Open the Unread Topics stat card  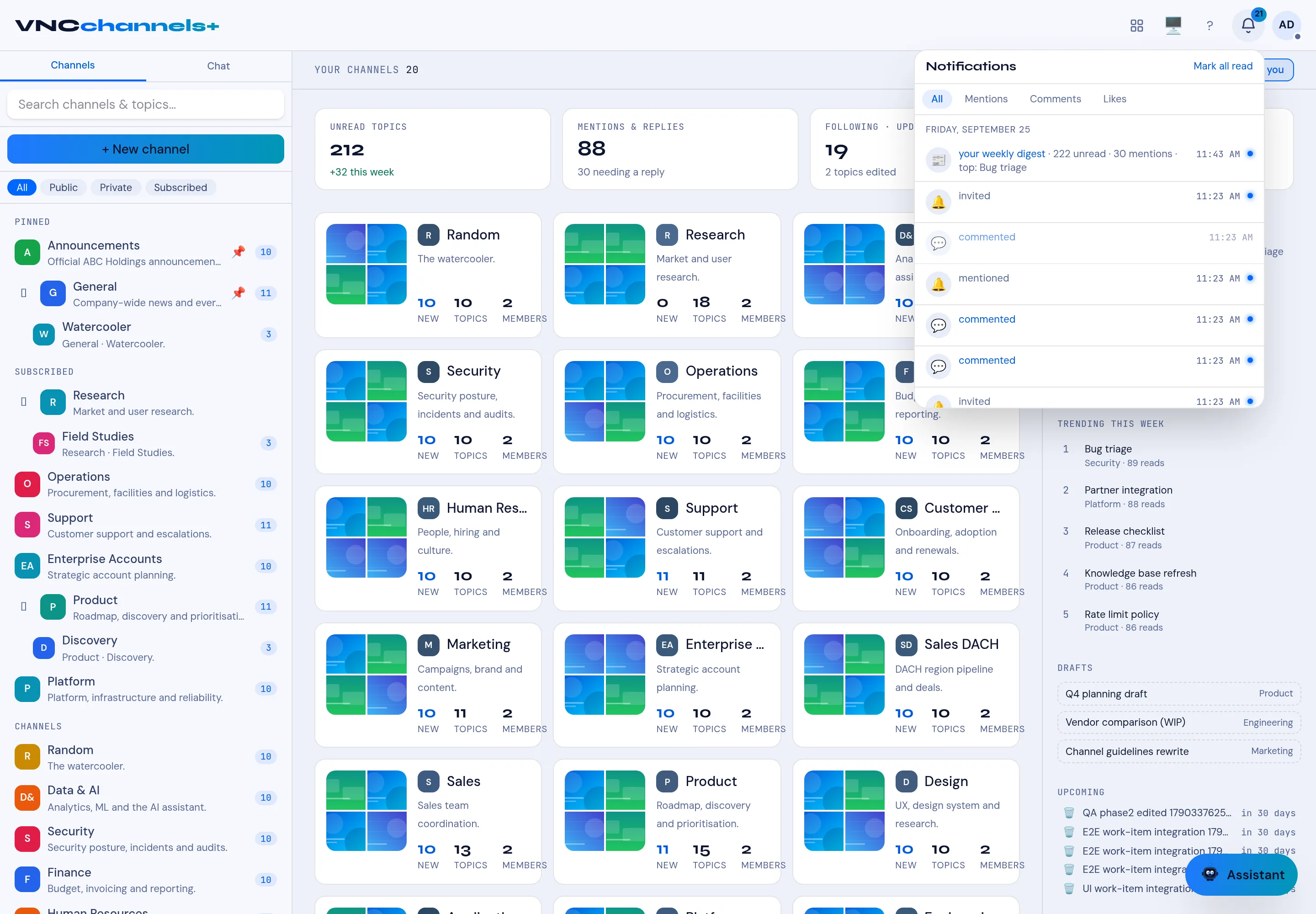tap(432, 149)
